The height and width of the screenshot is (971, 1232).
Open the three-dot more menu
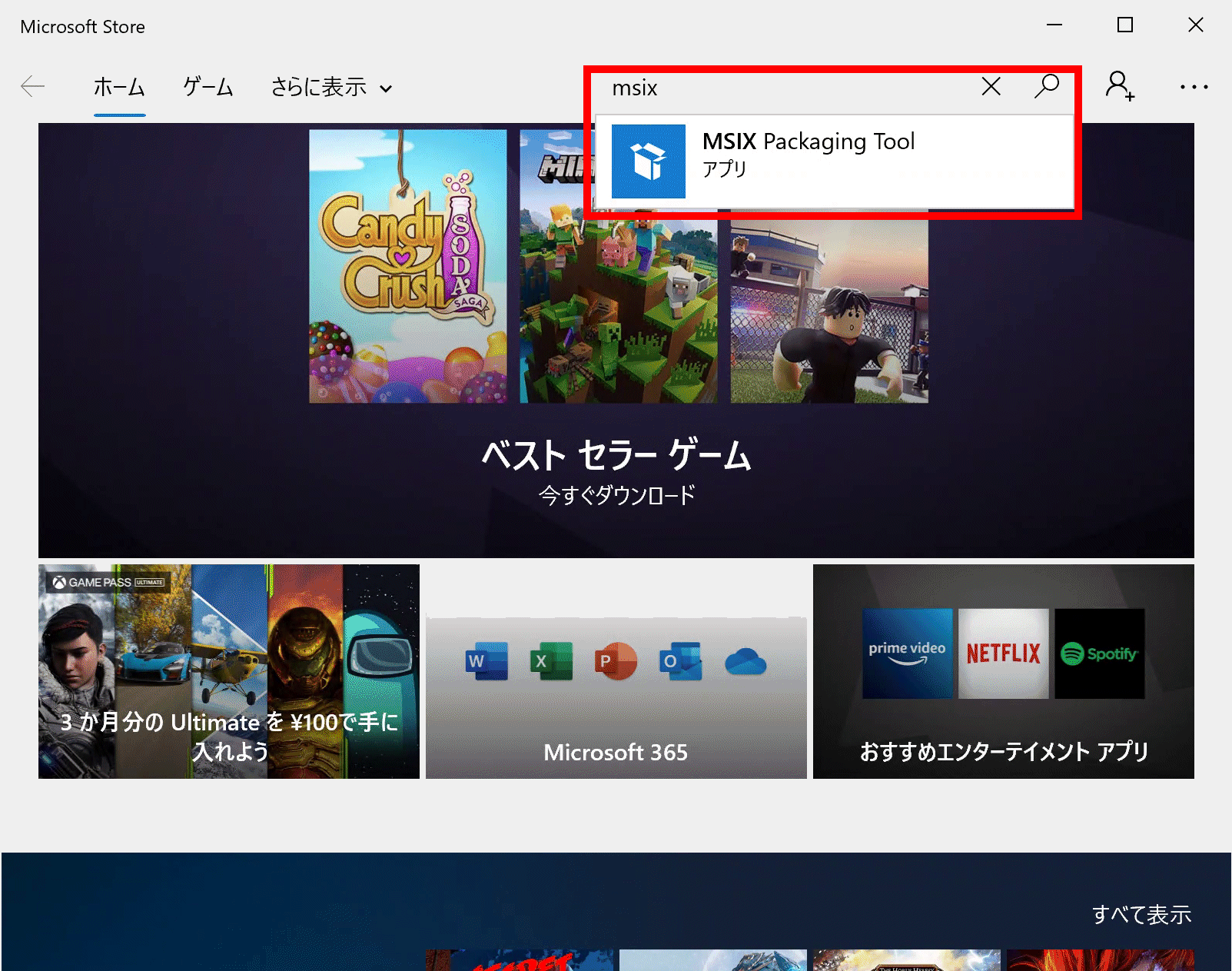(1194, 87)
